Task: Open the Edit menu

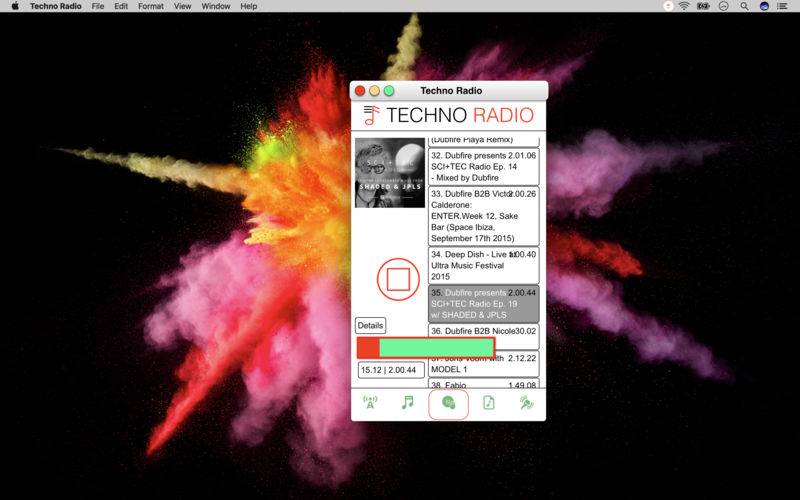Action: click(x=121, y=6)
